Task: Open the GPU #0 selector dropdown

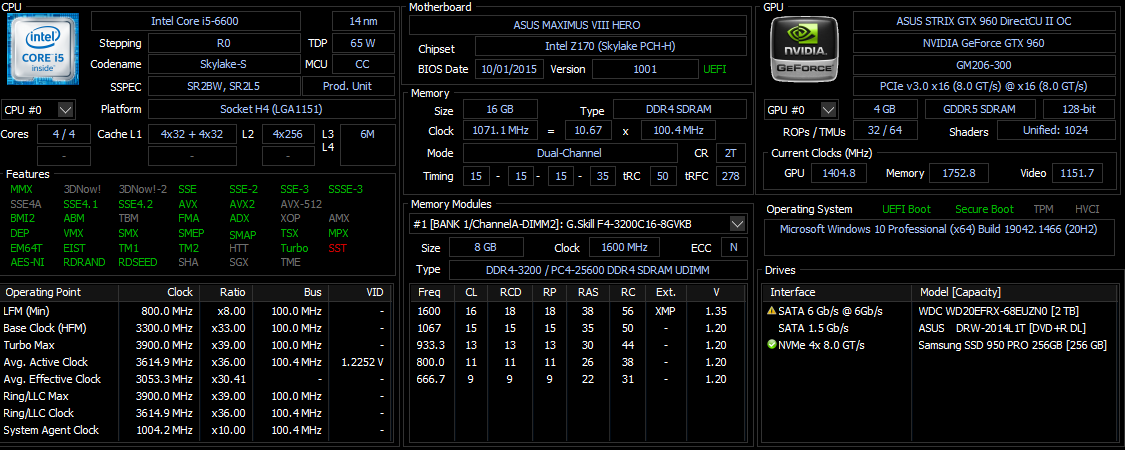Action: [829, 110]
